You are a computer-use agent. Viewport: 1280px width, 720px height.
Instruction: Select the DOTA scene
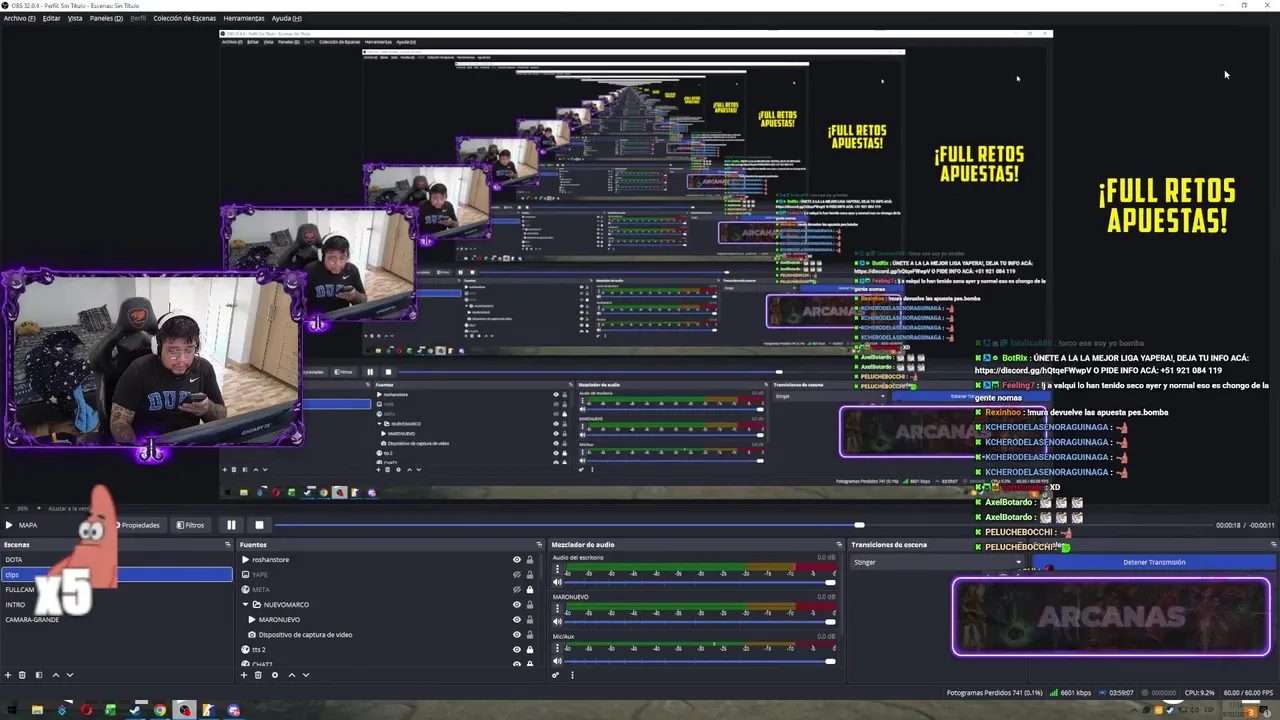pyautogui.click(x=116, y=560)
